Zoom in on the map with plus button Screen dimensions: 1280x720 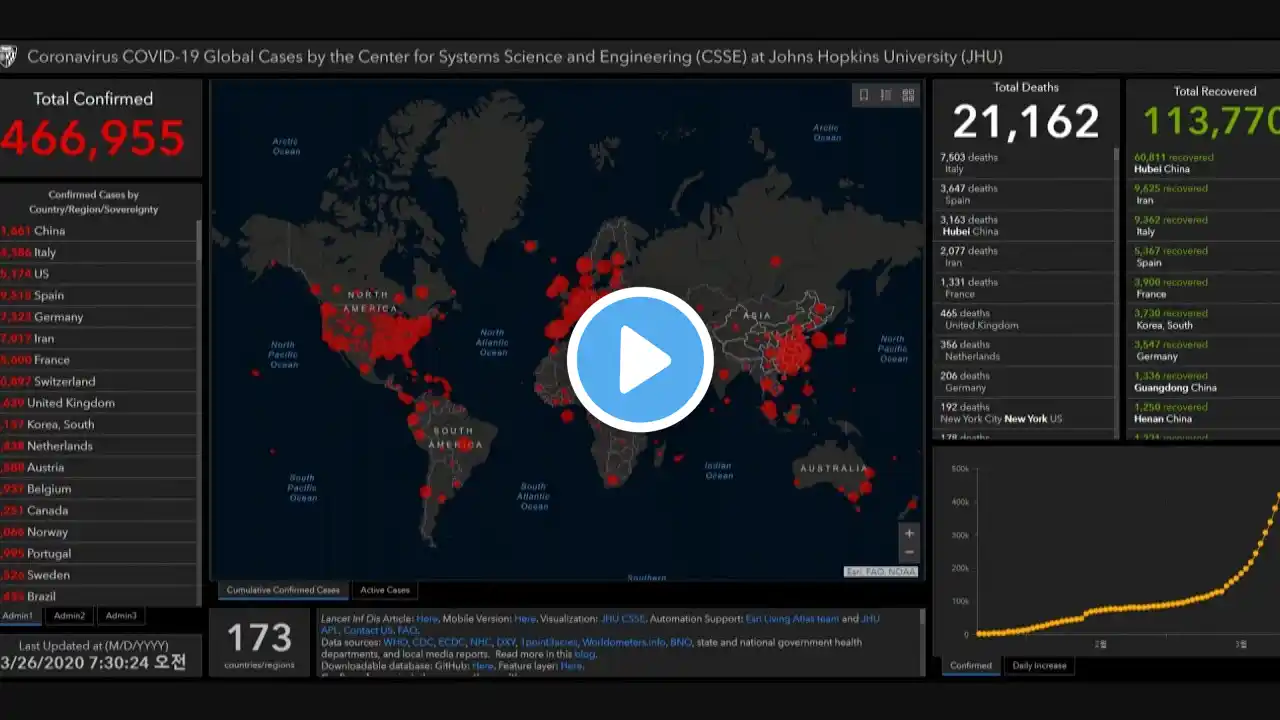[909, 533]
